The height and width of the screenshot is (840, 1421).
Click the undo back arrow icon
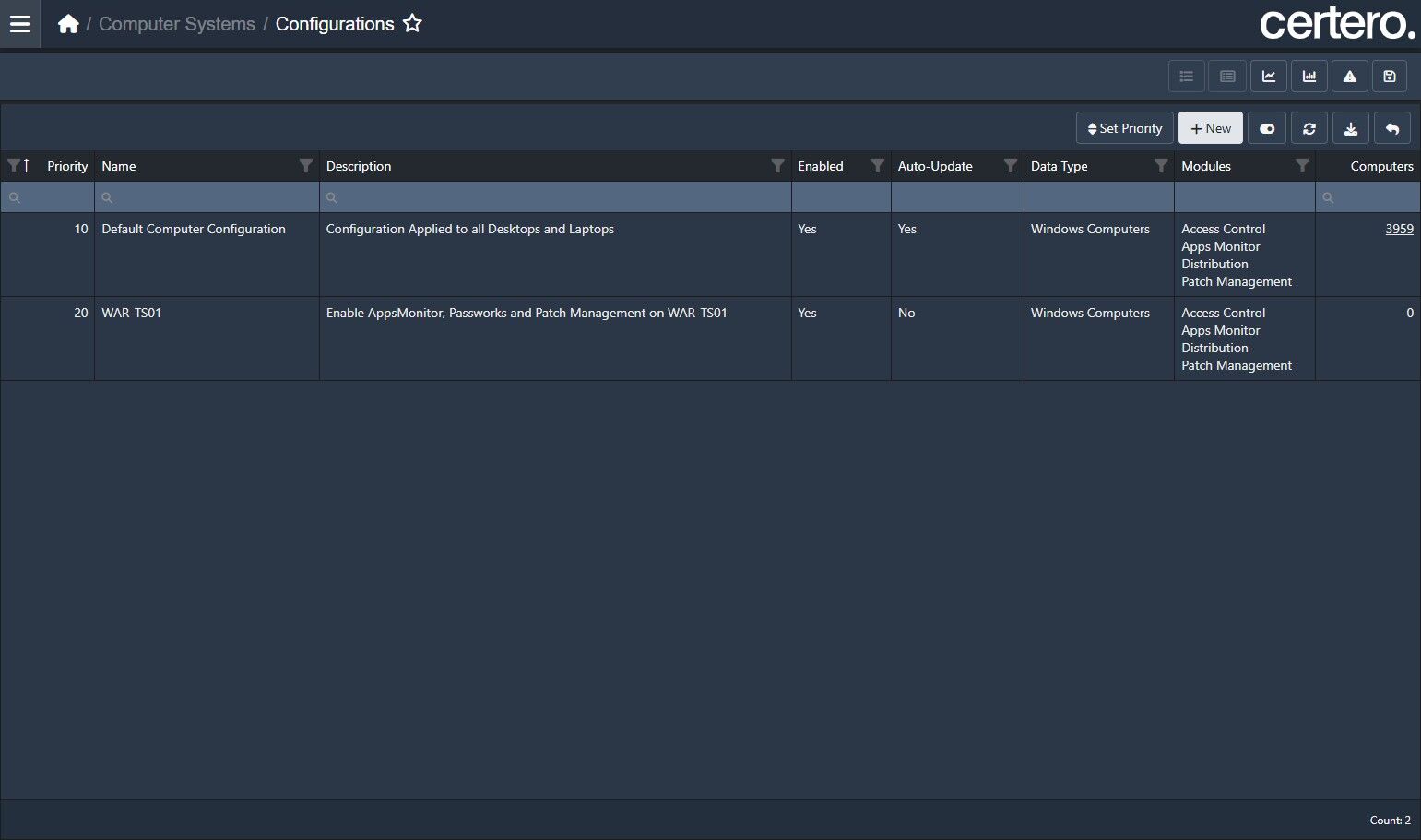[x=1392, y=128]
